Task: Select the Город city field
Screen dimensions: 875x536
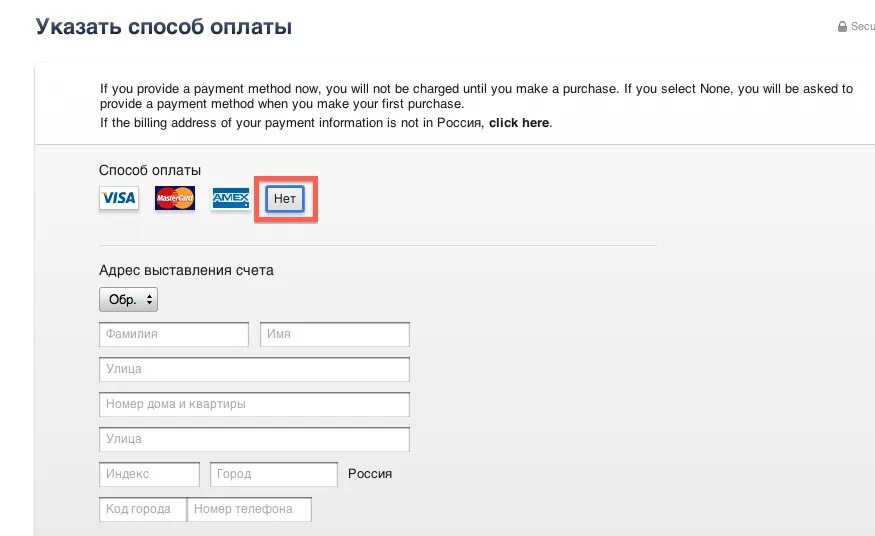Action: coord(274,474)
